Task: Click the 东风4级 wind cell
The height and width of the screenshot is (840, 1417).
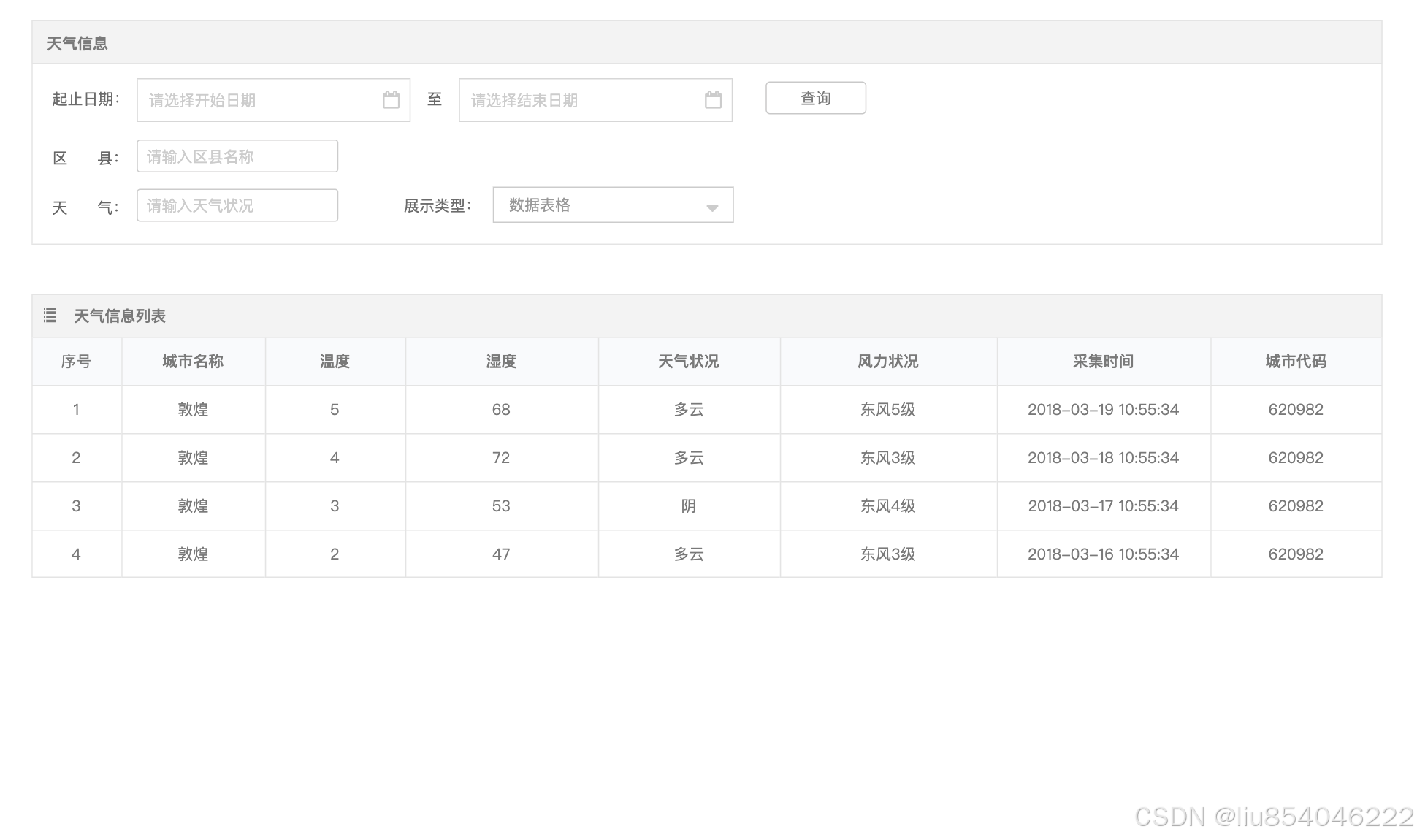Action: 887,506
